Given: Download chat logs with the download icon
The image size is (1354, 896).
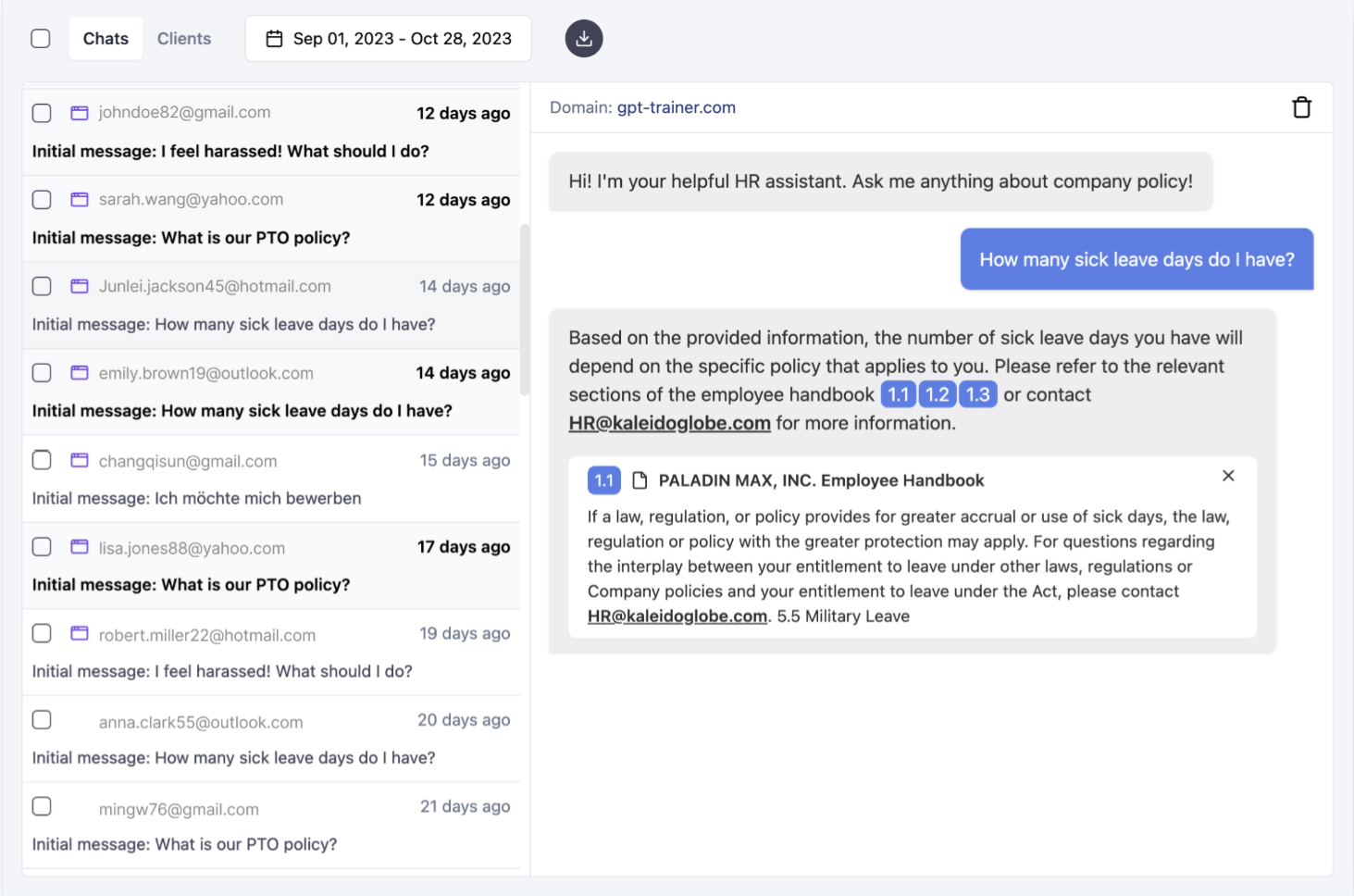Looking at the screenshot, I should click(x=584, y=39).
